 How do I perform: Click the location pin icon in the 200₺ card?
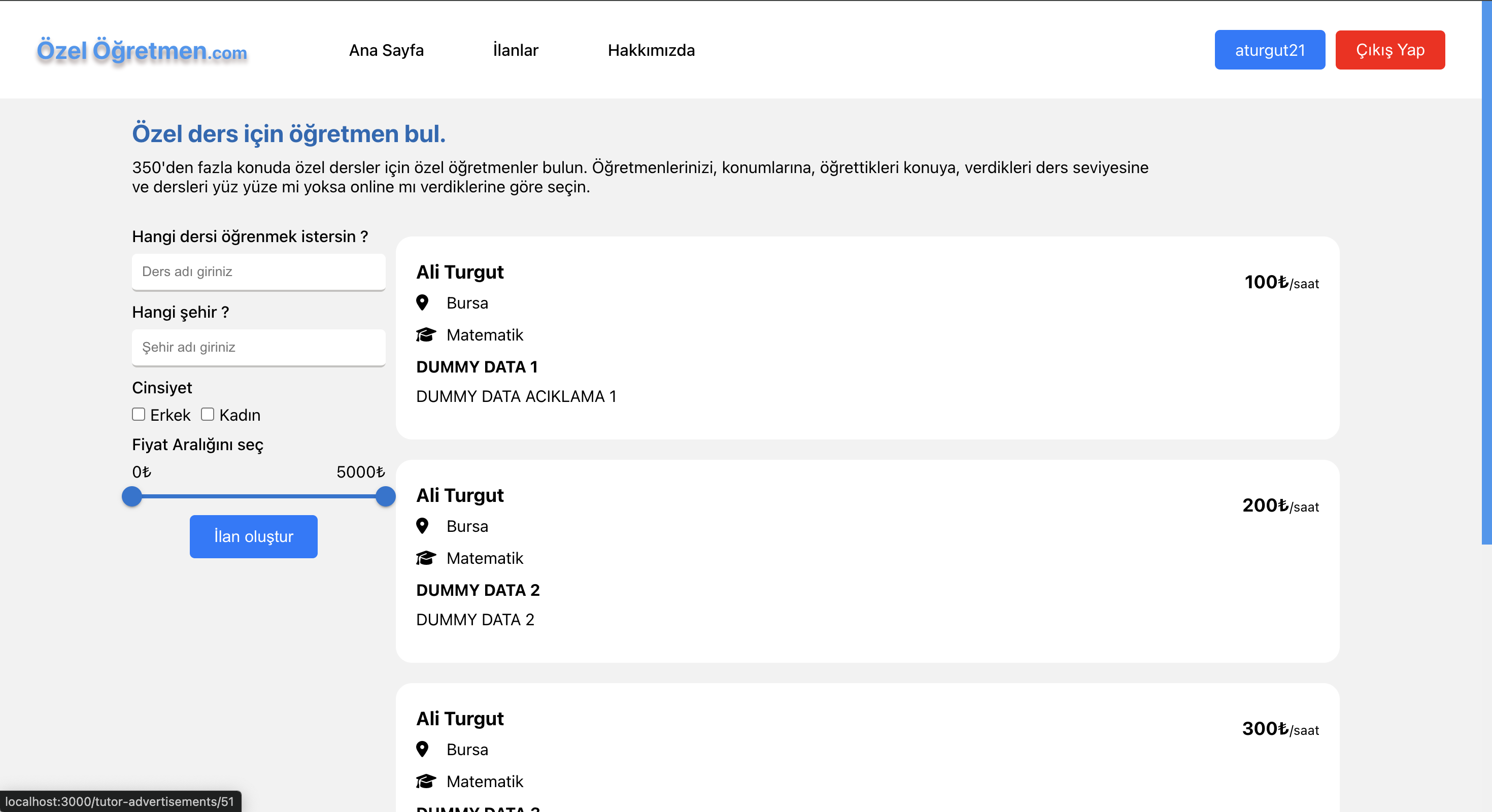point(422,526)
